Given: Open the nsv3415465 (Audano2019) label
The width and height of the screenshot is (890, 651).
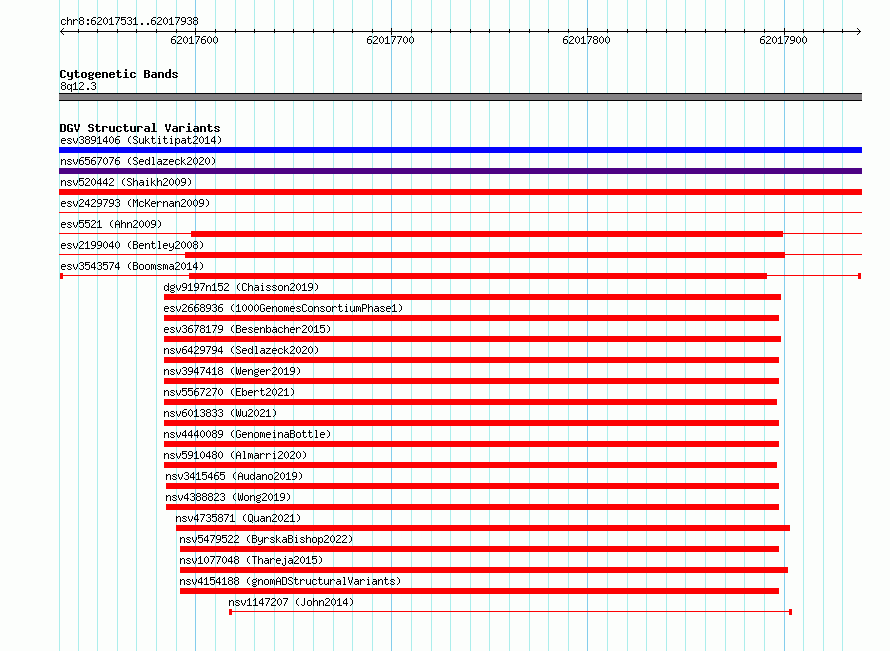Looking at the screenshot, I should pyautogui.click(x=234, y=476).
